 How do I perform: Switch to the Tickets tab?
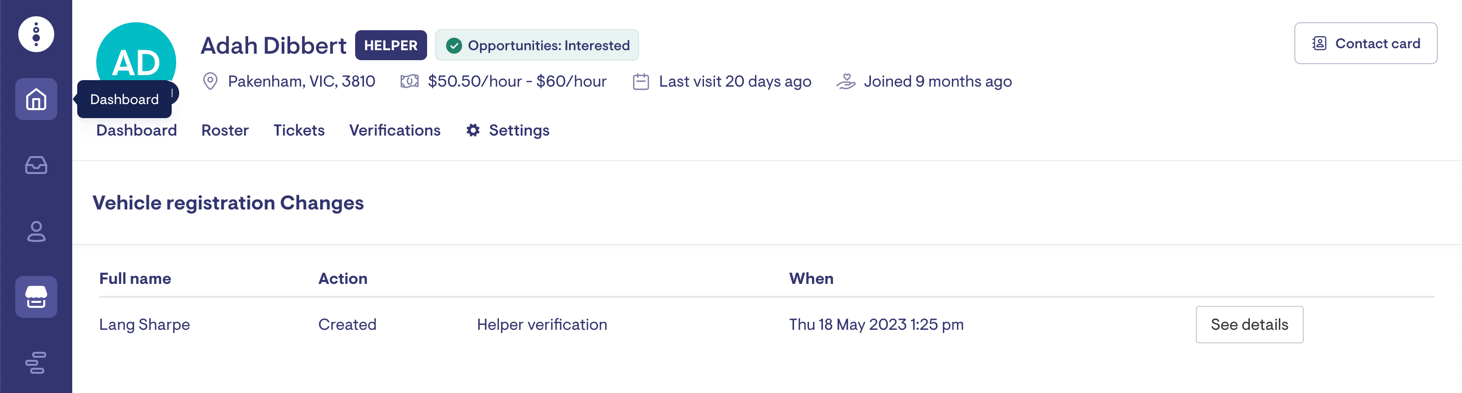pyautogui.click(x=299, y=130)
